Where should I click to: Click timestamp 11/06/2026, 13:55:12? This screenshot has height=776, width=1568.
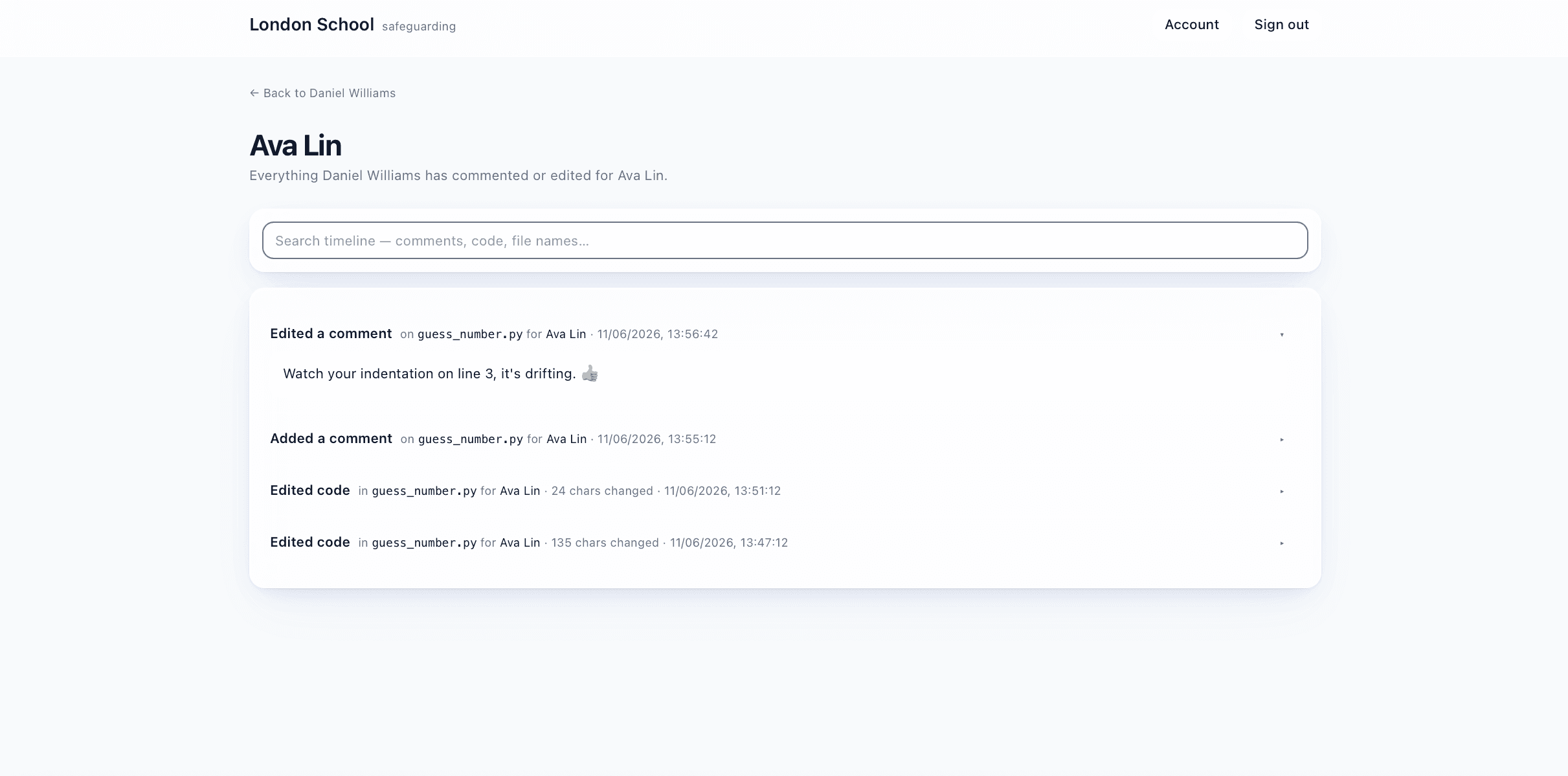[x=656, y=439]
